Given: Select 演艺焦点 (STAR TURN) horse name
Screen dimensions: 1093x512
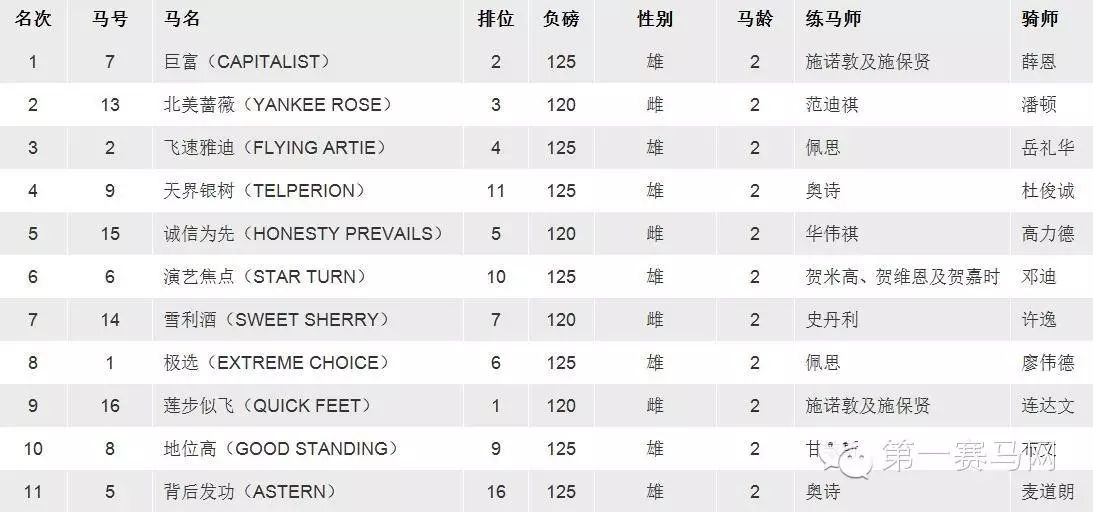Looking at the screenshot, I should click(265, 277).
